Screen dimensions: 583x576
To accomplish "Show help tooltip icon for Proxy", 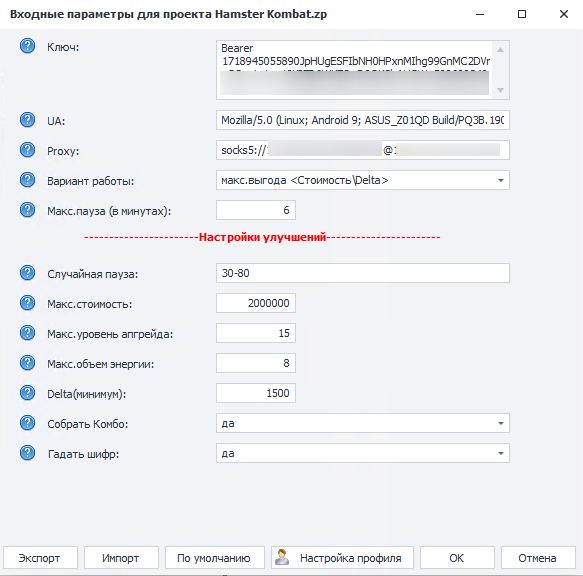I will pyautogui.click(x=28, y=150).
